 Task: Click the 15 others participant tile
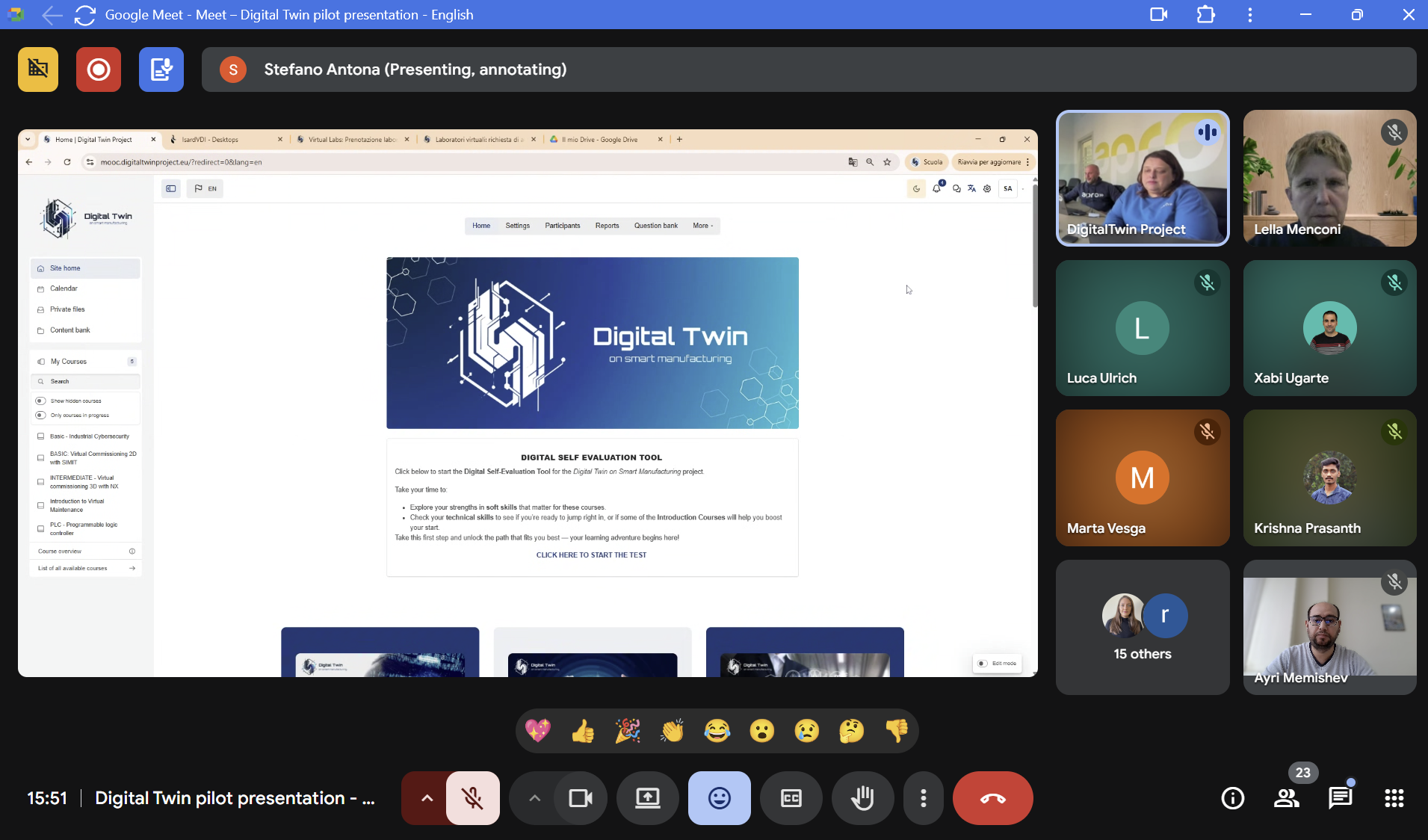click(1142, 627)
